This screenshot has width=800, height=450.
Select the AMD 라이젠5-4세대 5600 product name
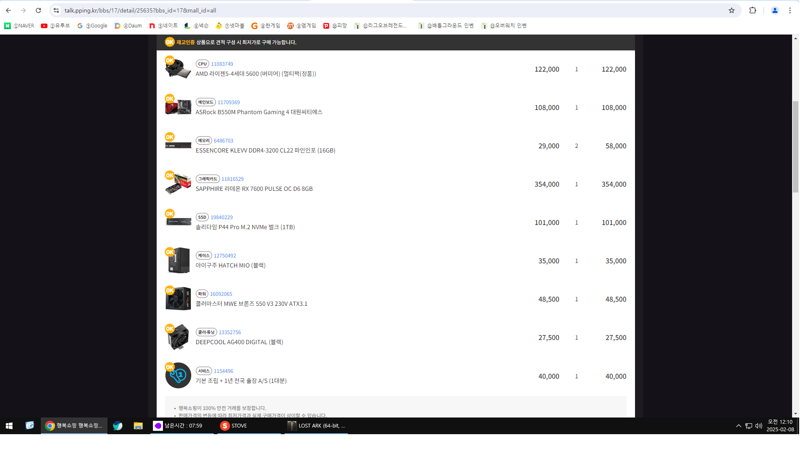click(256, 73)
